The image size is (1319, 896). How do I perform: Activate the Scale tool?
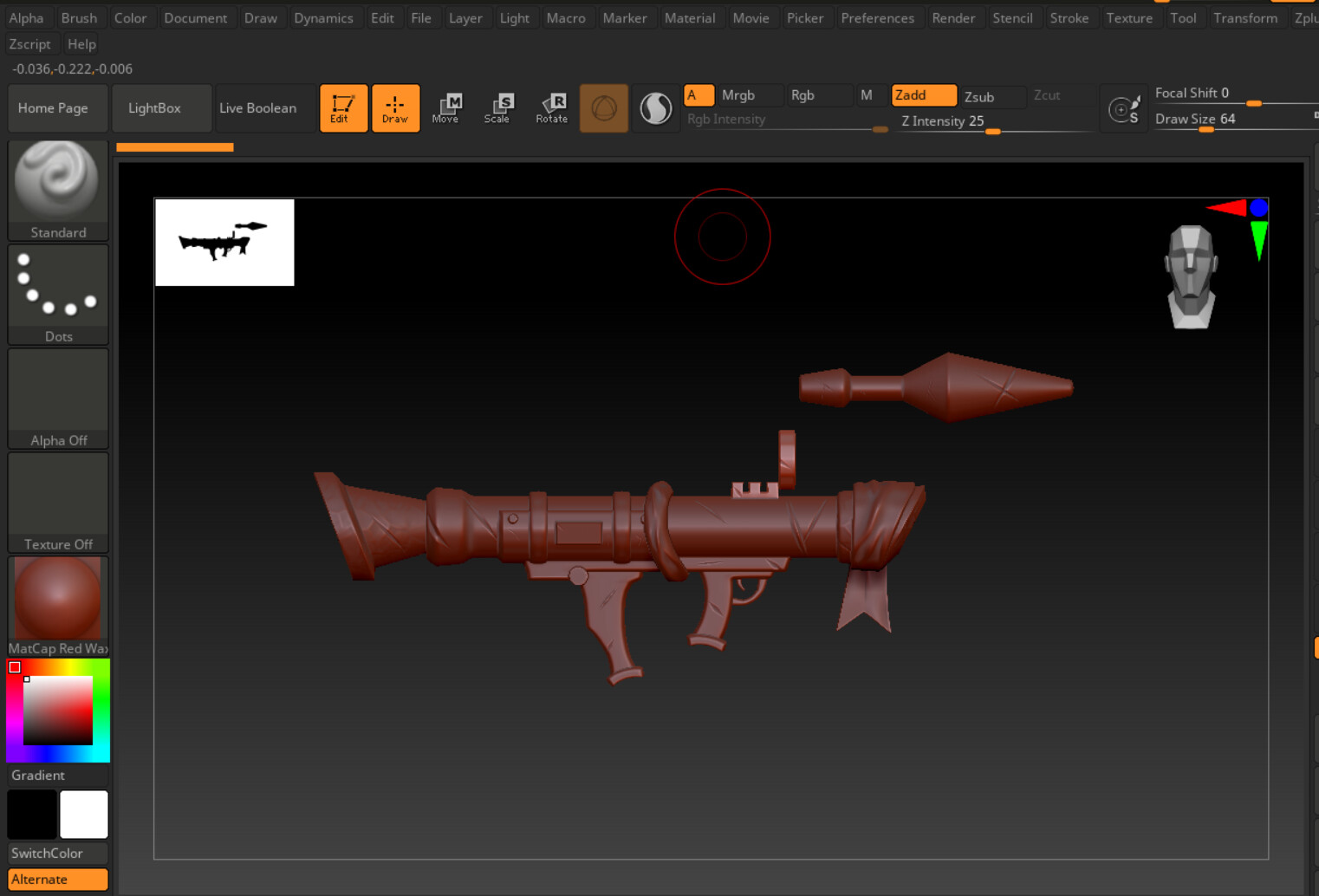tap(498, 107)
